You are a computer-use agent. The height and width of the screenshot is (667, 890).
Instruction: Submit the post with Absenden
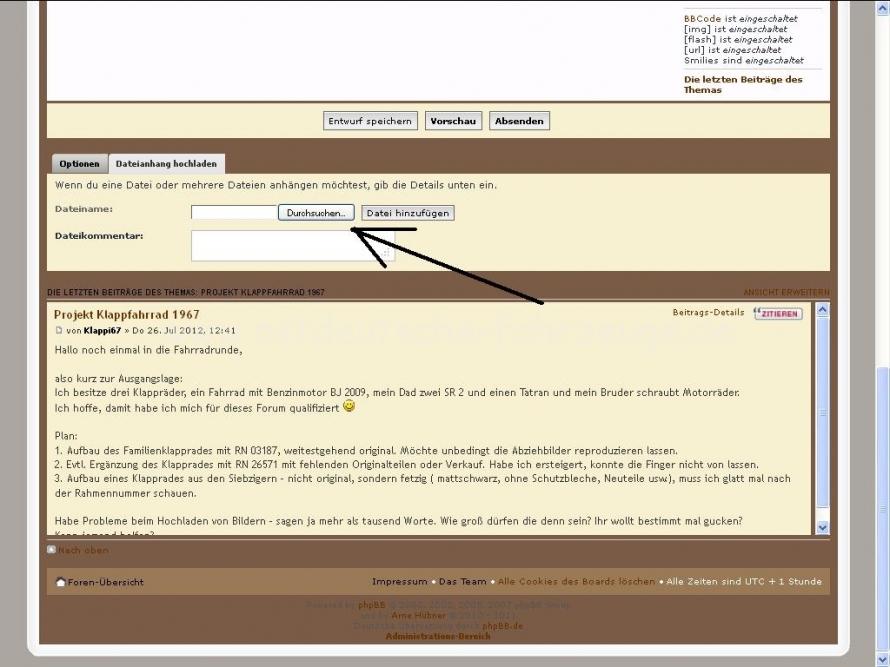(519, 121)
